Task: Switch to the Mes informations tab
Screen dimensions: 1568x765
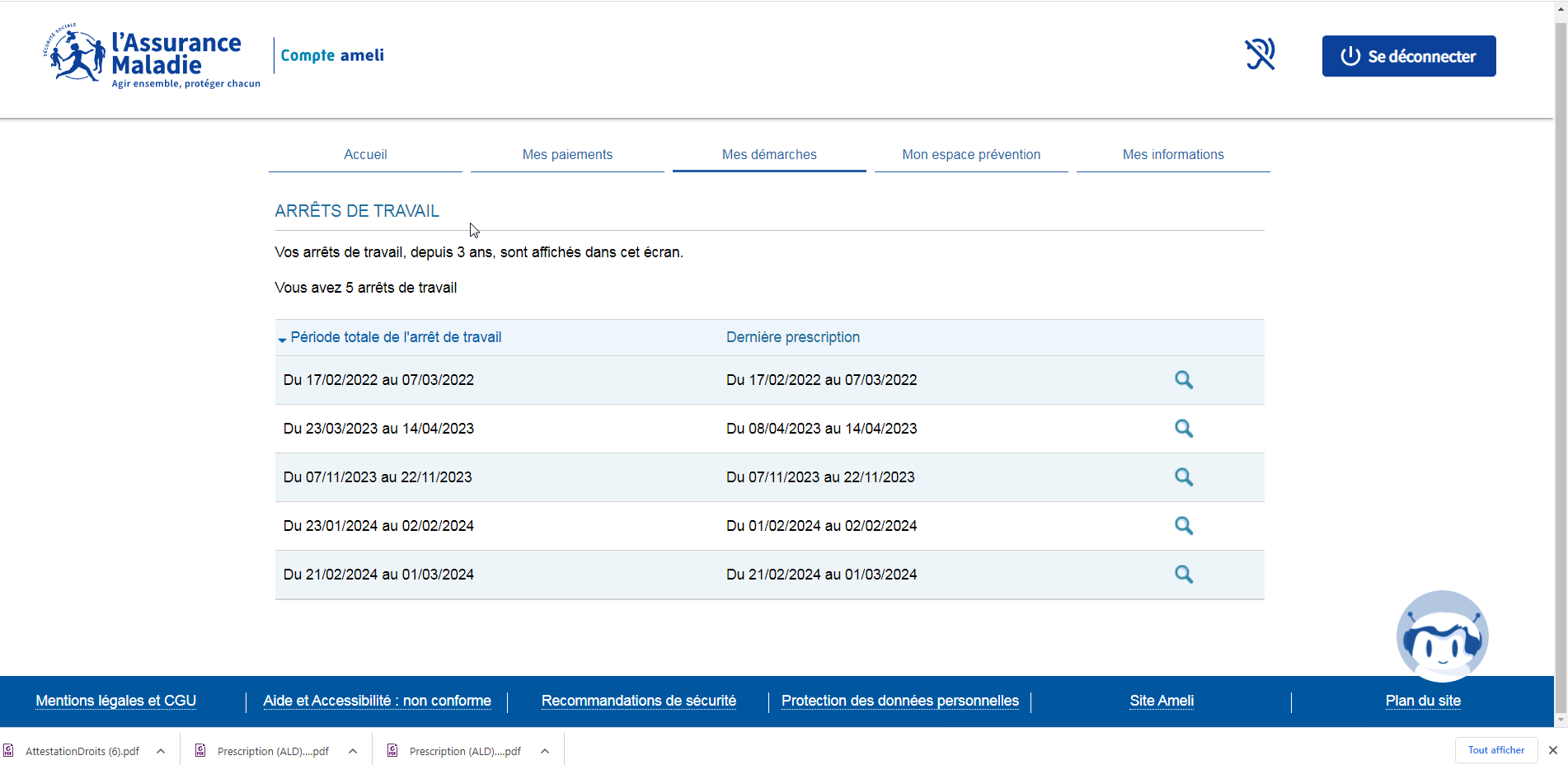Action: click(x=1172, y=155)
